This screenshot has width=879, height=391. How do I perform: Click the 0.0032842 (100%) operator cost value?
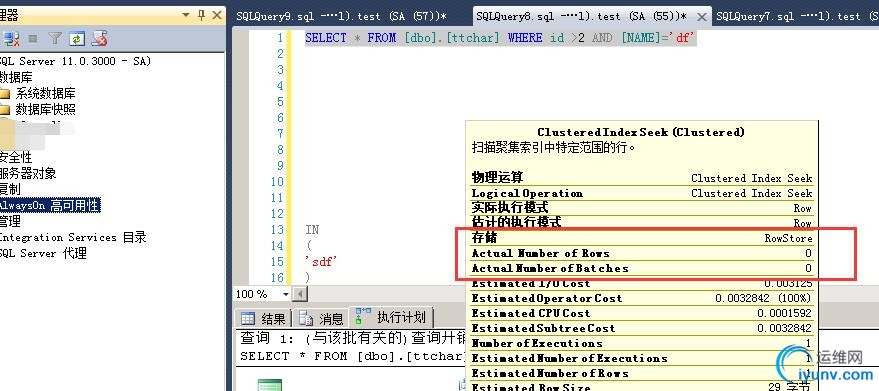tap(763, 298)
